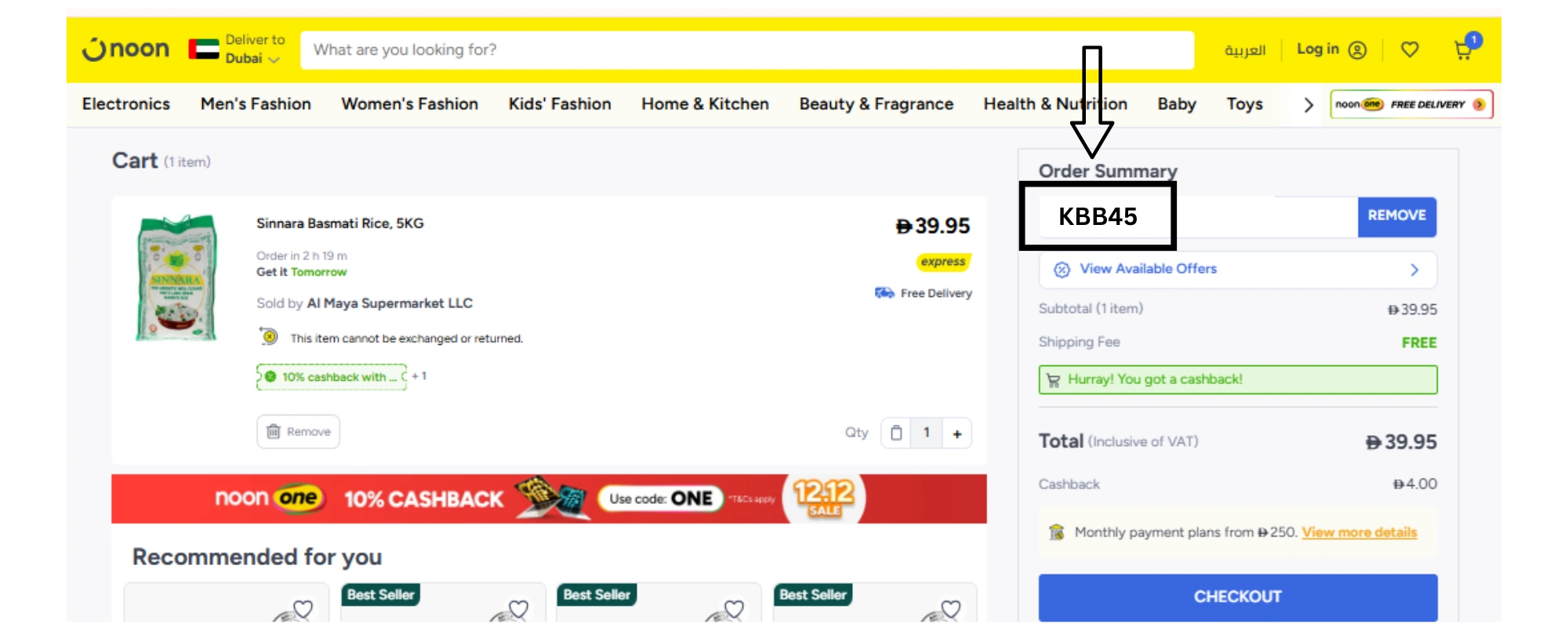This screenshot has width=1568, height=627.
Task: Click the search box
Action: coord(746,50)
